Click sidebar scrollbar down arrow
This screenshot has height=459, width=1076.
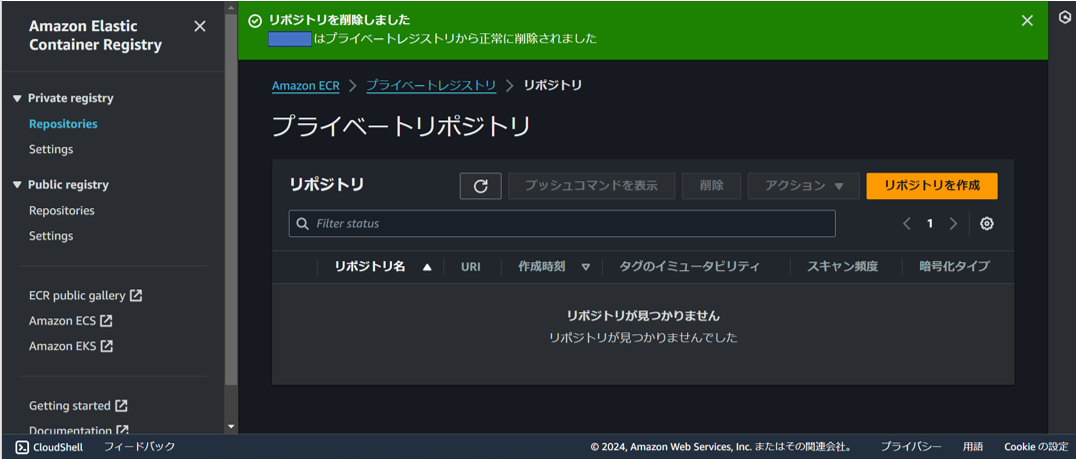[x=231, y=427]
